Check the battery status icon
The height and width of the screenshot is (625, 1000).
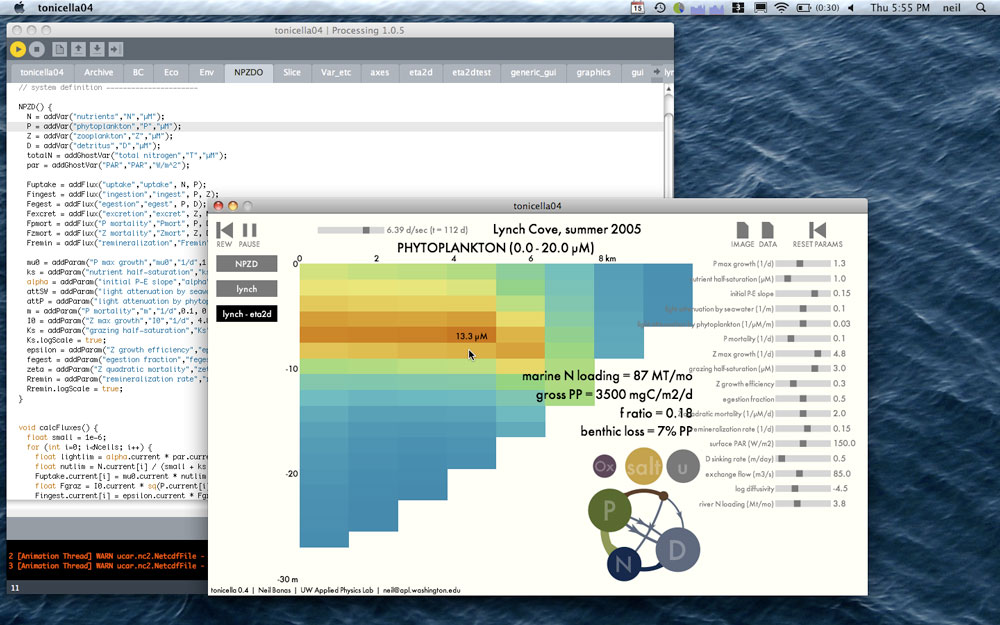pyautogui.click(x=804, y=8)
